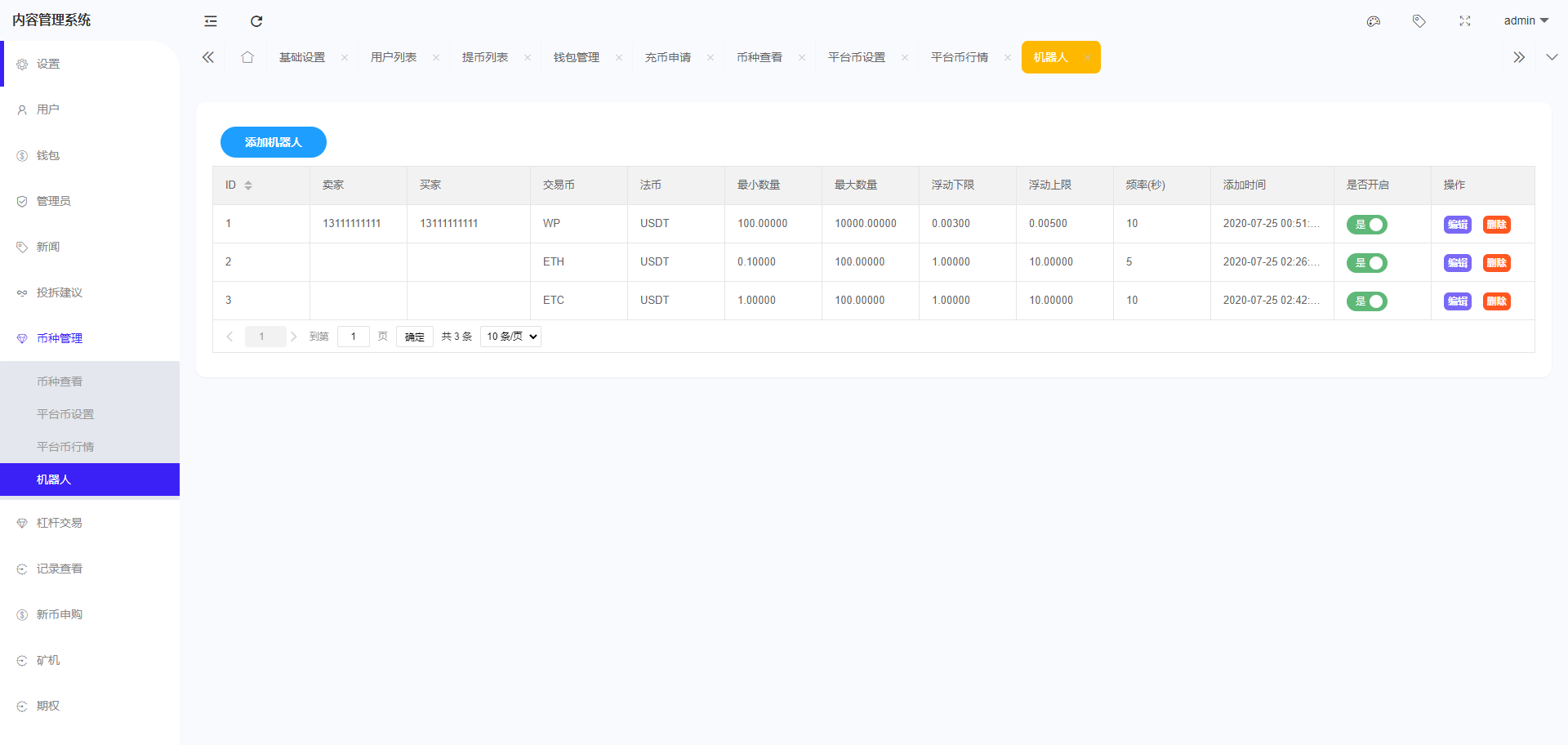Turn off the ETH robot switch
Screen dimensions: 1568x745
tap(1367, 263)
